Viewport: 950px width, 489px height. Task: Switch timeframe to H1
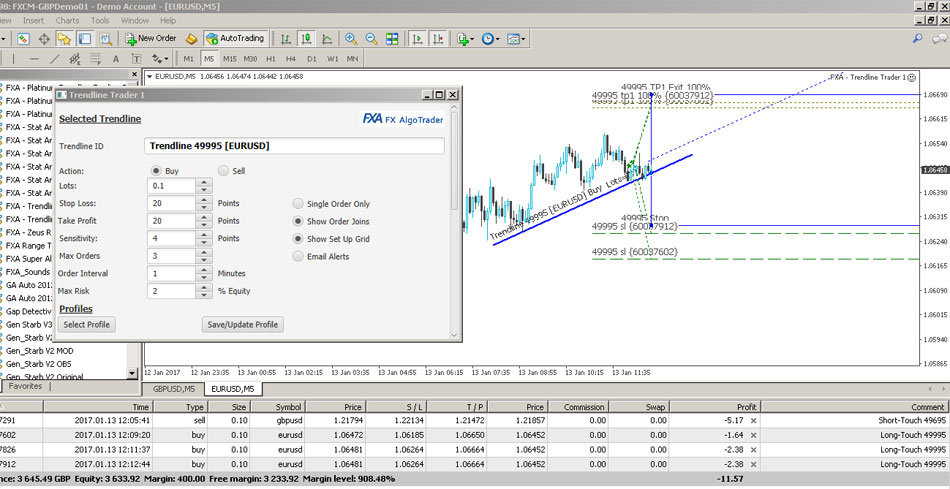tap(271, 59)
